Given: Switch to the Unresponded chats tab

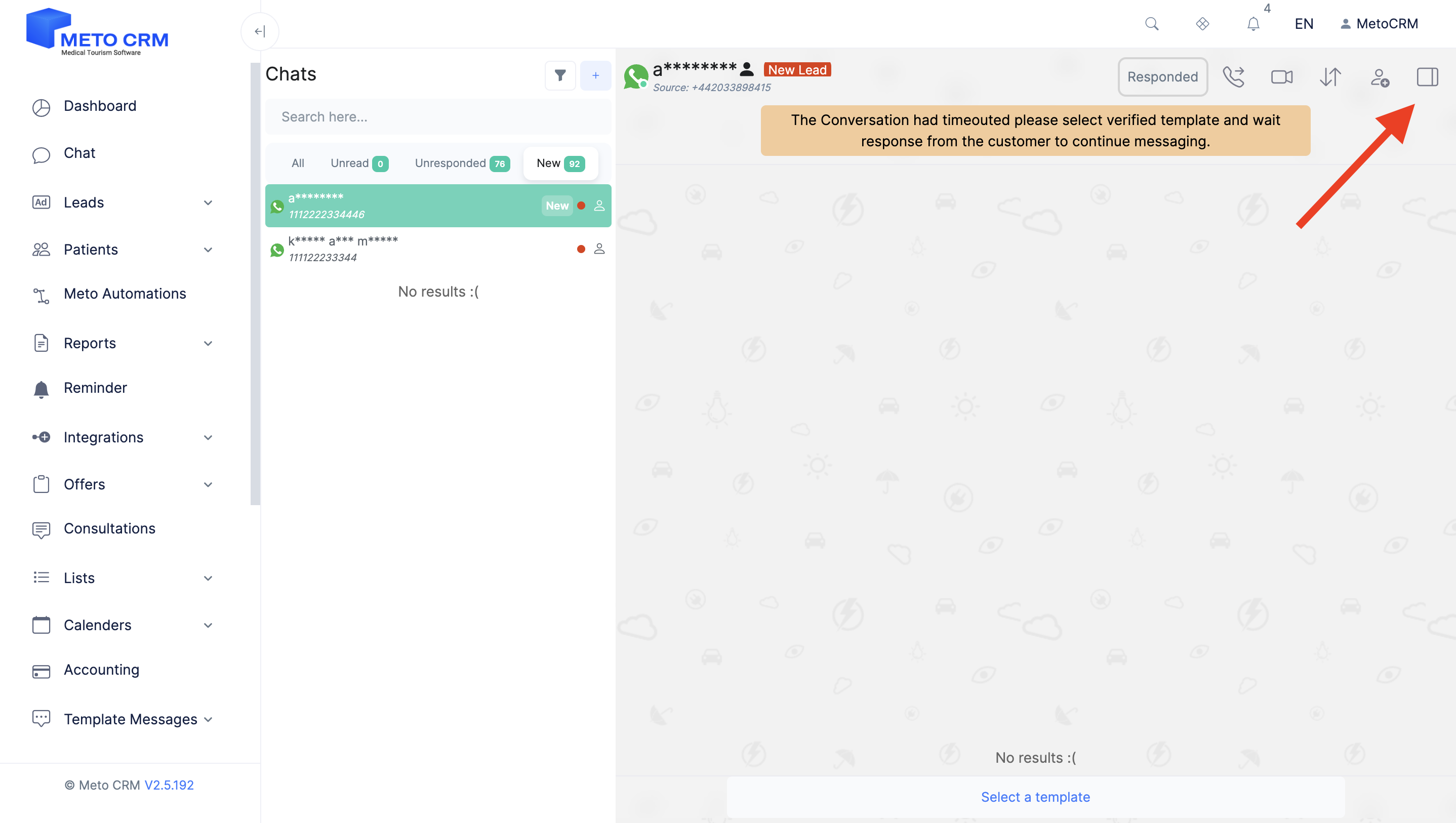Looking at the screenshot, I should (x=462, y=163).
